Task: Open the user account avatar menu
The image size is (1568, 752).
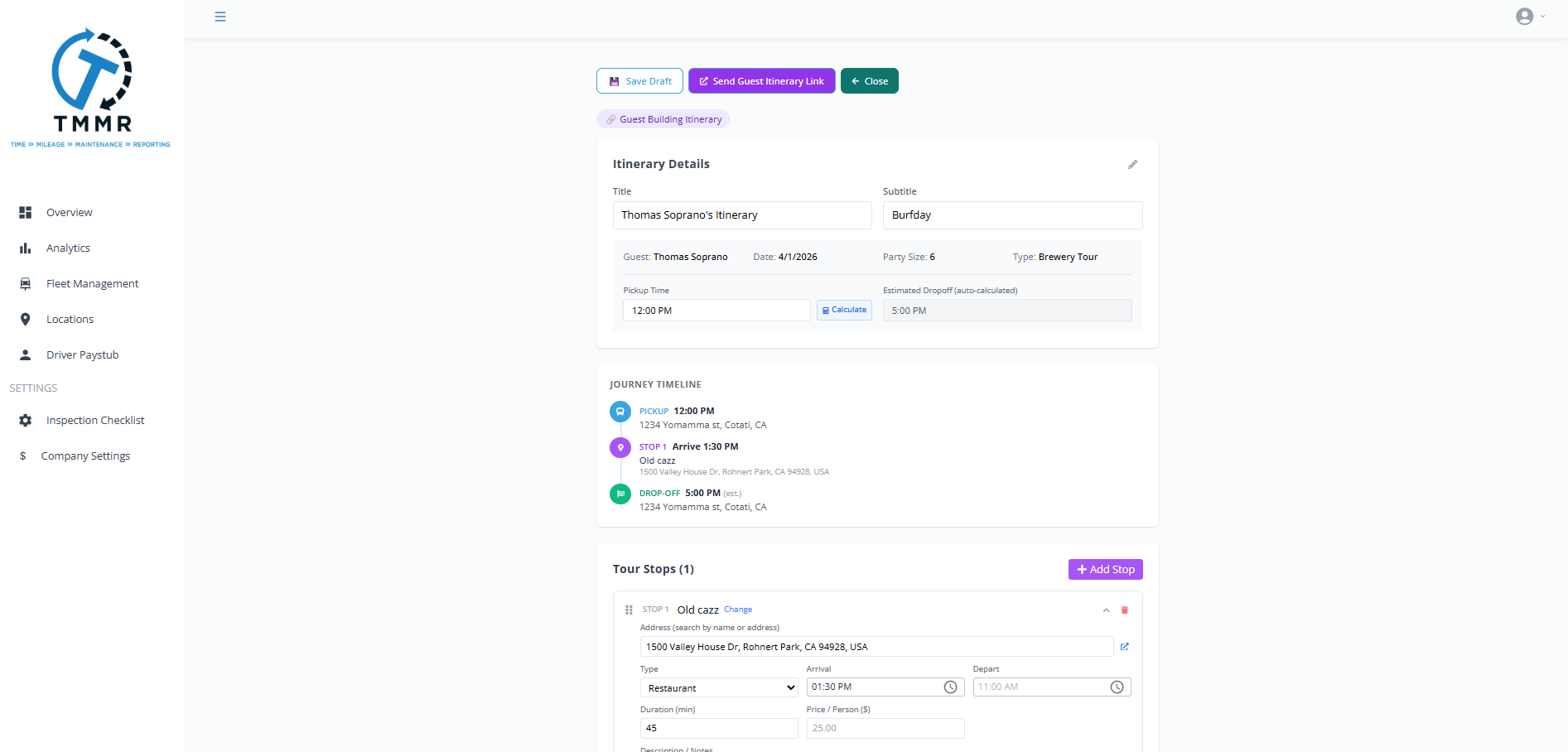Action: [1524, 17]
